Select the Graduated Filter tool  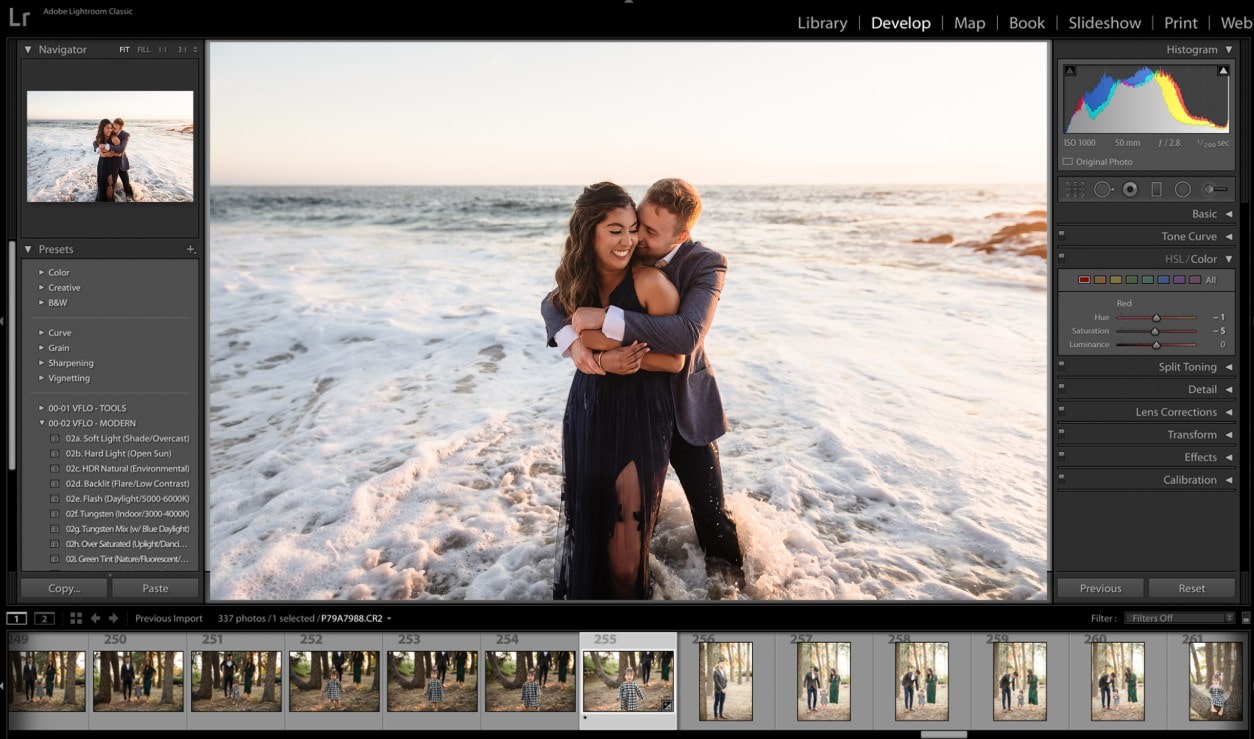(1156, 189)
